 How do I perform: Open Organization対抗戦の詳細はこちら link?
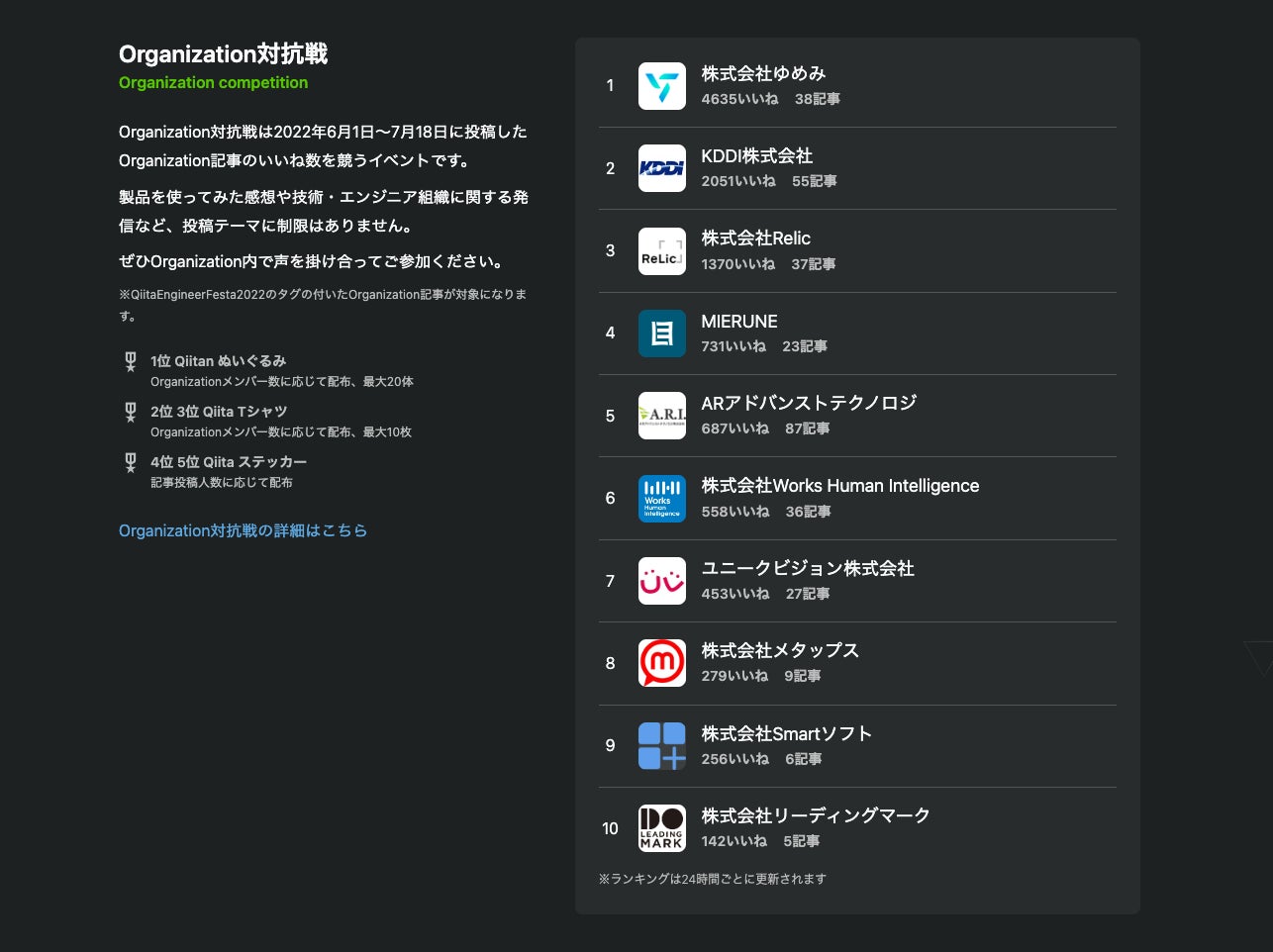(243, 530)
